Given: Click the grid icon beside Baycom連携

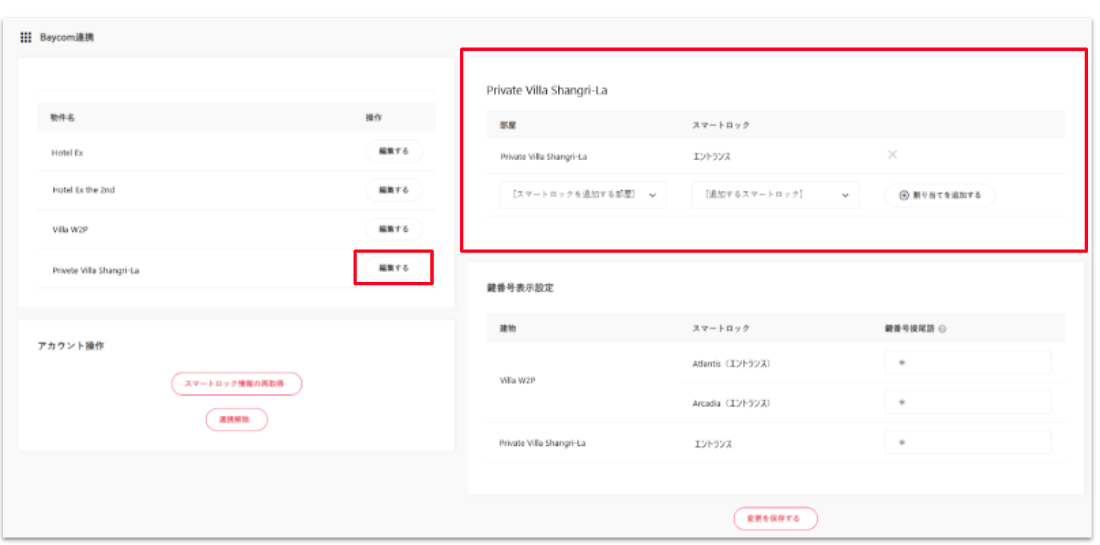Looking at the screenshot, I should pos(26,37).
